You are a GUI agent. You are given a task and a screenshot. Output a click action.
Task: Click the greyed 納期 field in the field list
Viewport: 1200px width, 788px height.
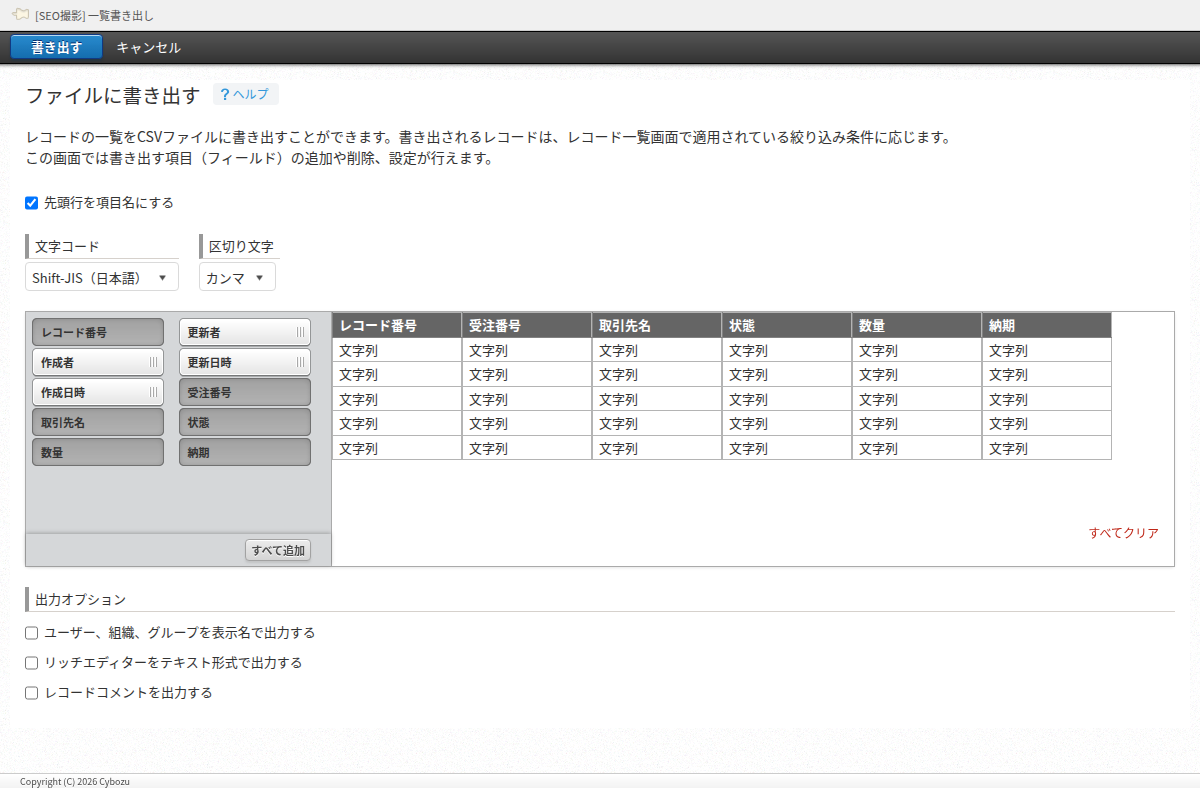click(x=245, y=452)
